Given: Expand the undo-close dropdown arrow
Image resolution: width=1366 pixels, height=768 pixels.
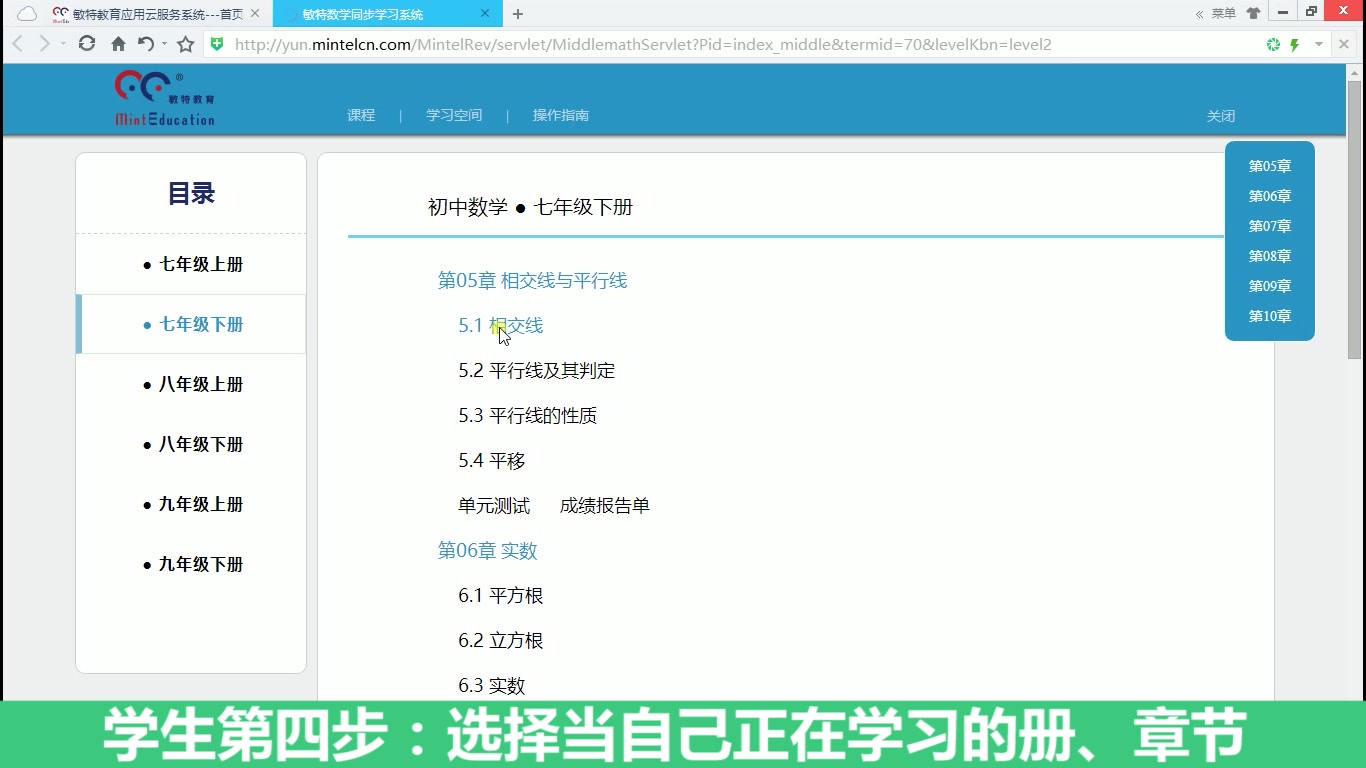Looking at the screenshot, I should coord(164,44).
